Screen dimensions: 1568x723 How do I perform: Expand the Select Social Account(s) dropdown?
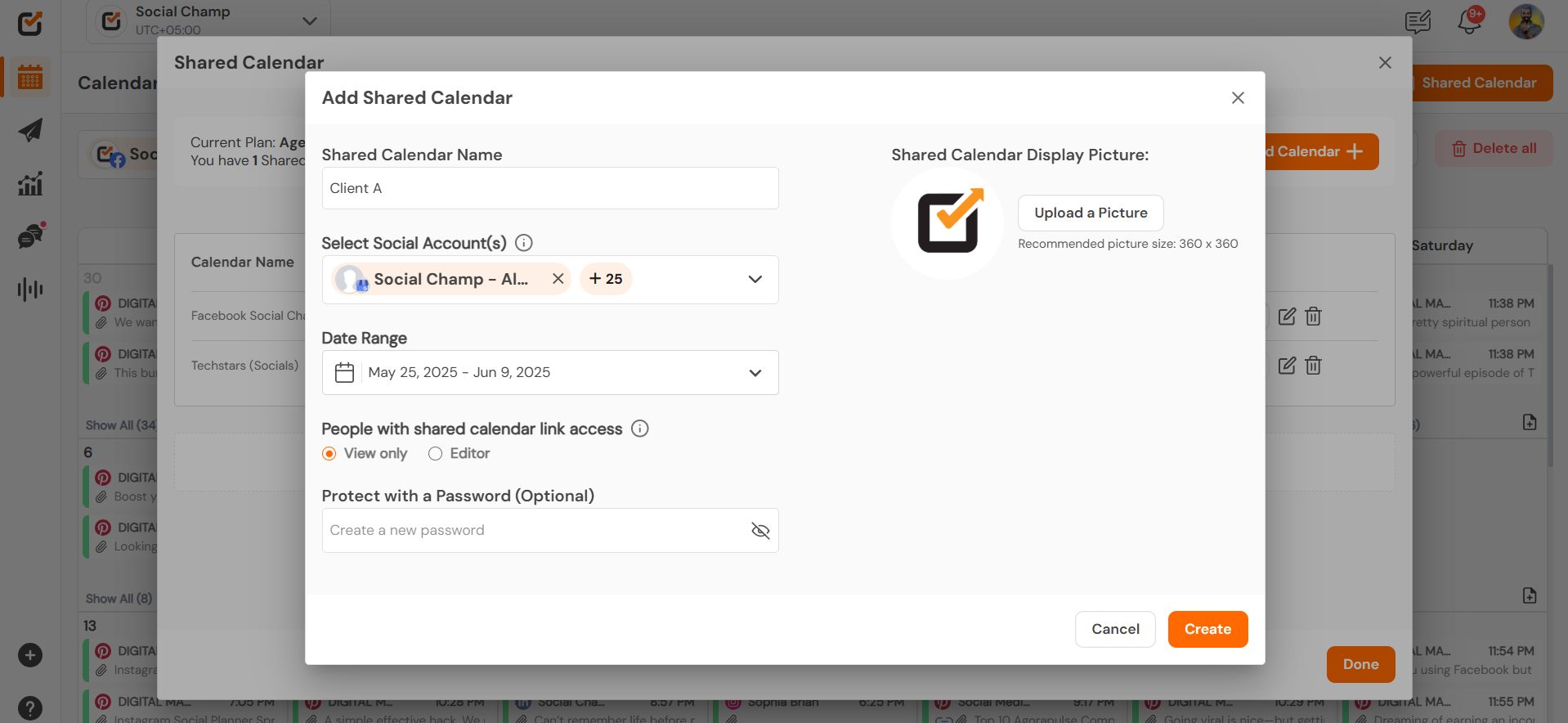(755, 280)
